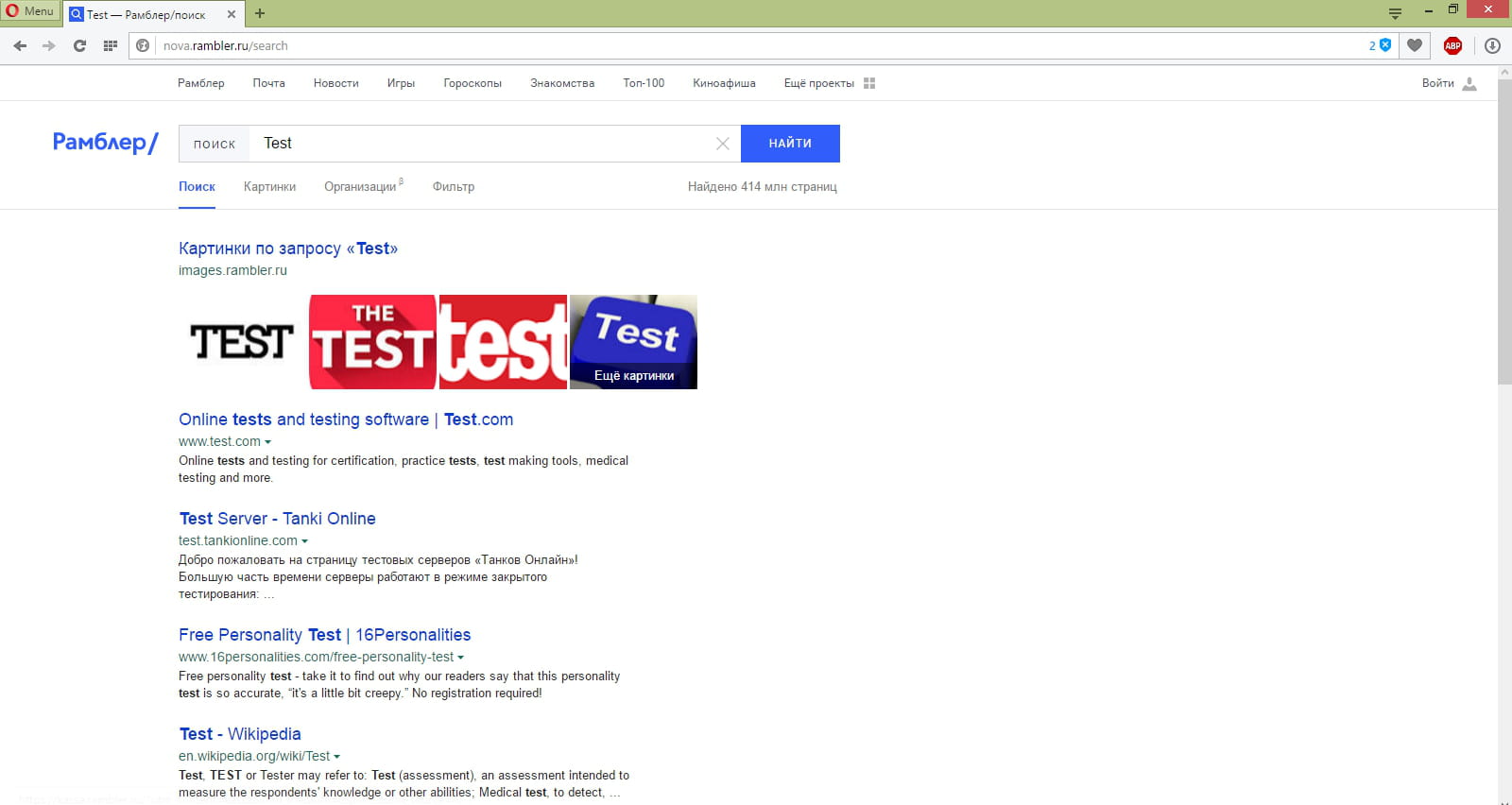Open the blocked ads shield badge
1512x805 pixels.
tap(1381, 45)
